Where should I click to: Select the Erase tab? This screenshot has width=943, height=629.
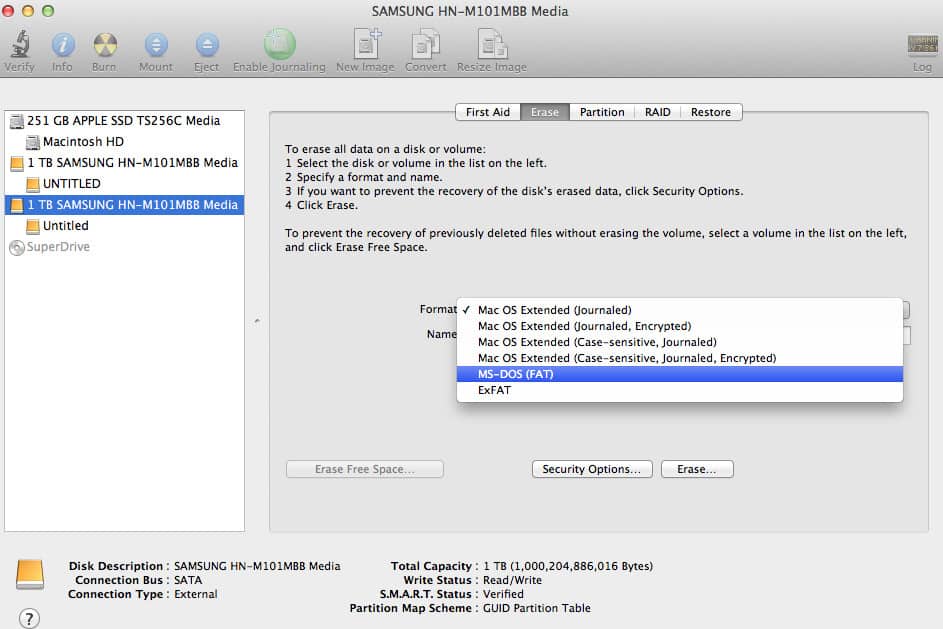545,112
